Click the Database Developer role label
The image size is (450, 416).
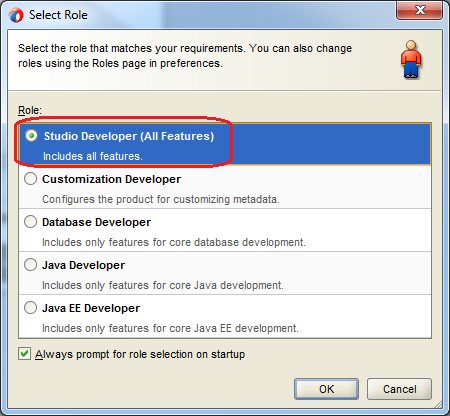96,222
